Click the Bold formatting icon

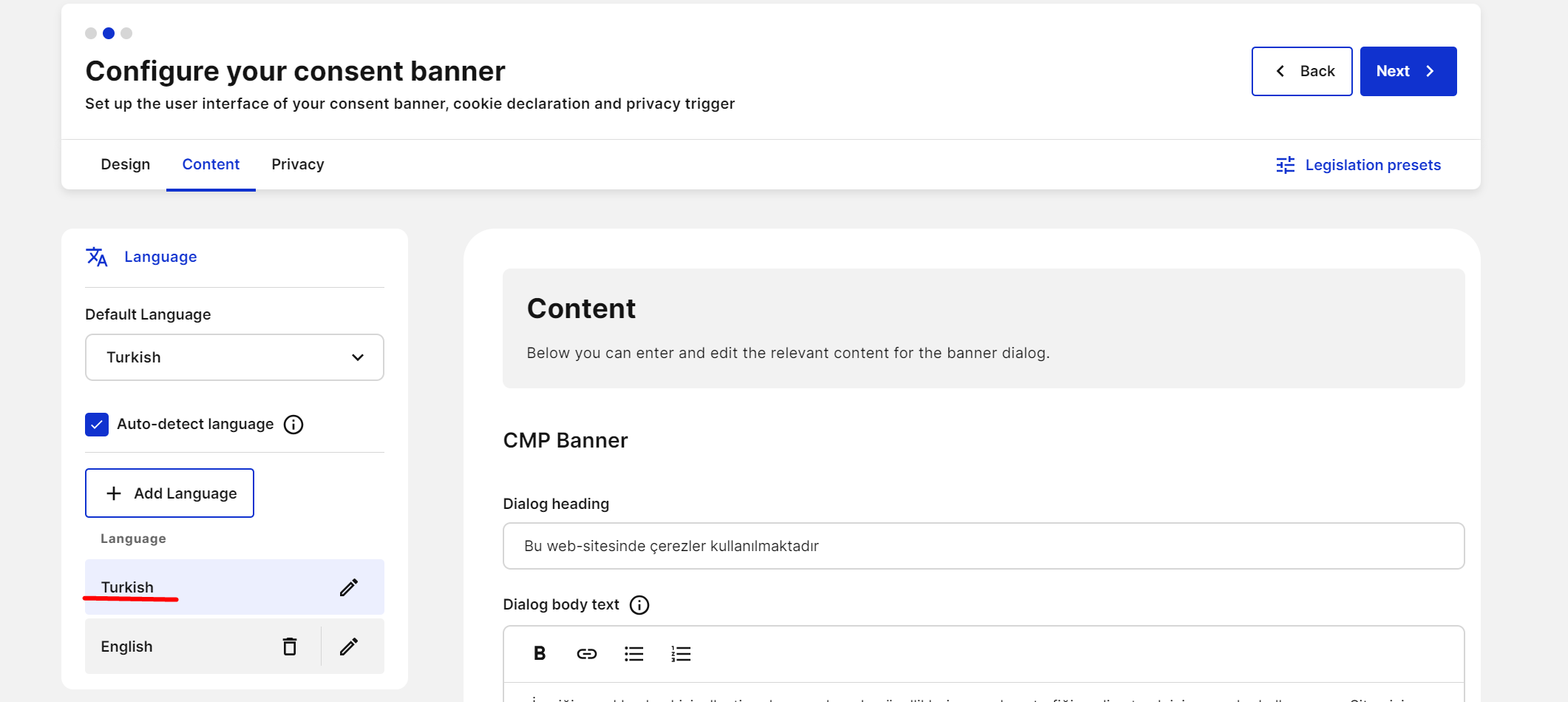point(540,653)
